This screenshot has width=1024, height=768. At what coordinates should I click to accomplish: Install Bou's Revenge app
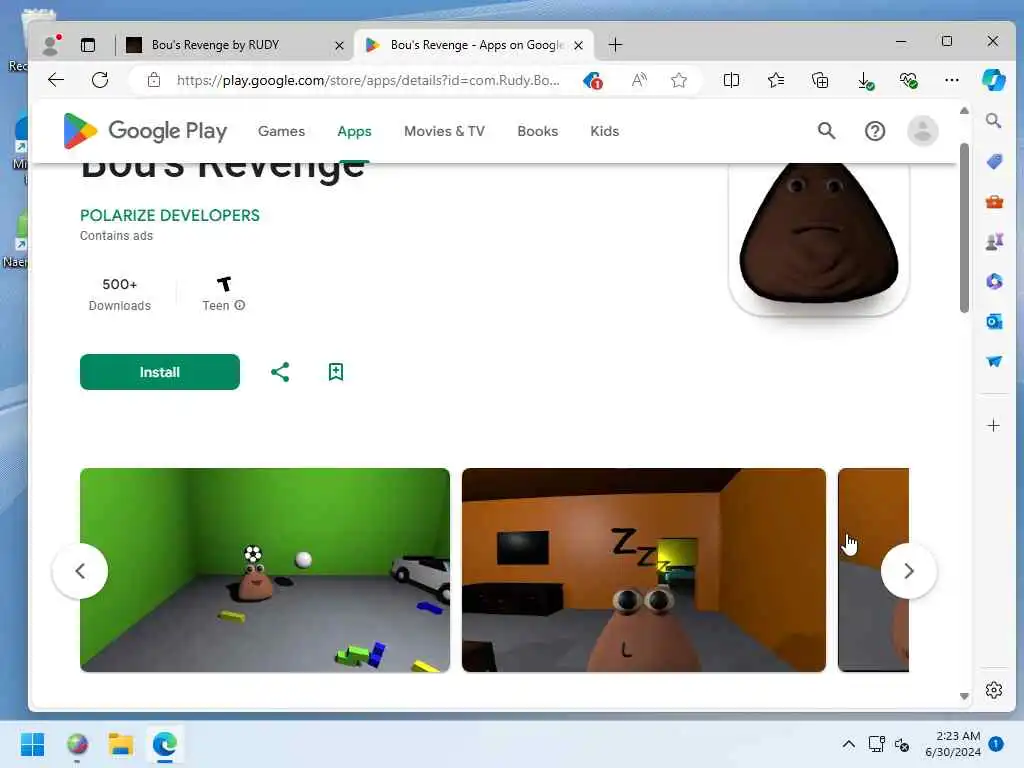(159, 372)
